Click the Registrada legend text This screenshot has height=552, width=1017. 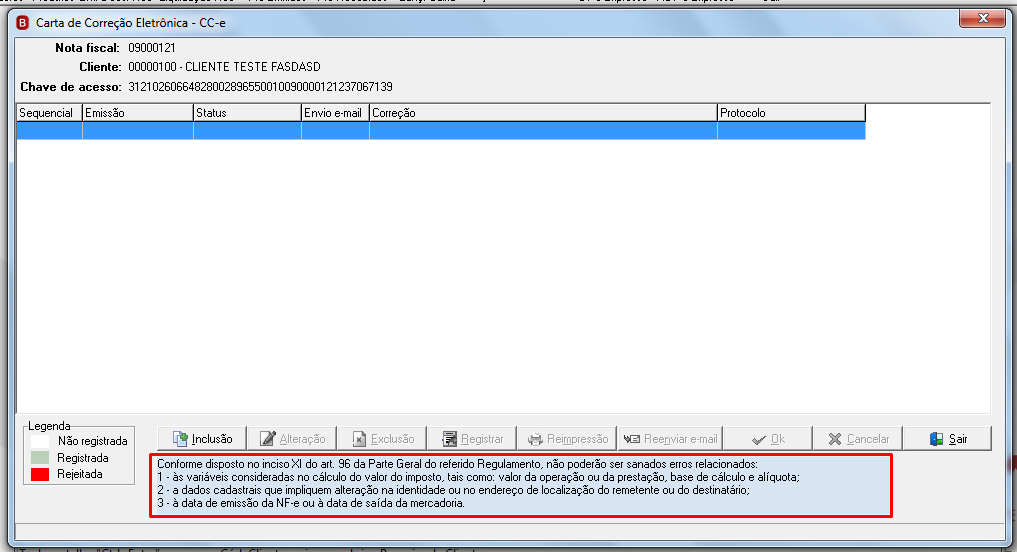tap(82, 458)
